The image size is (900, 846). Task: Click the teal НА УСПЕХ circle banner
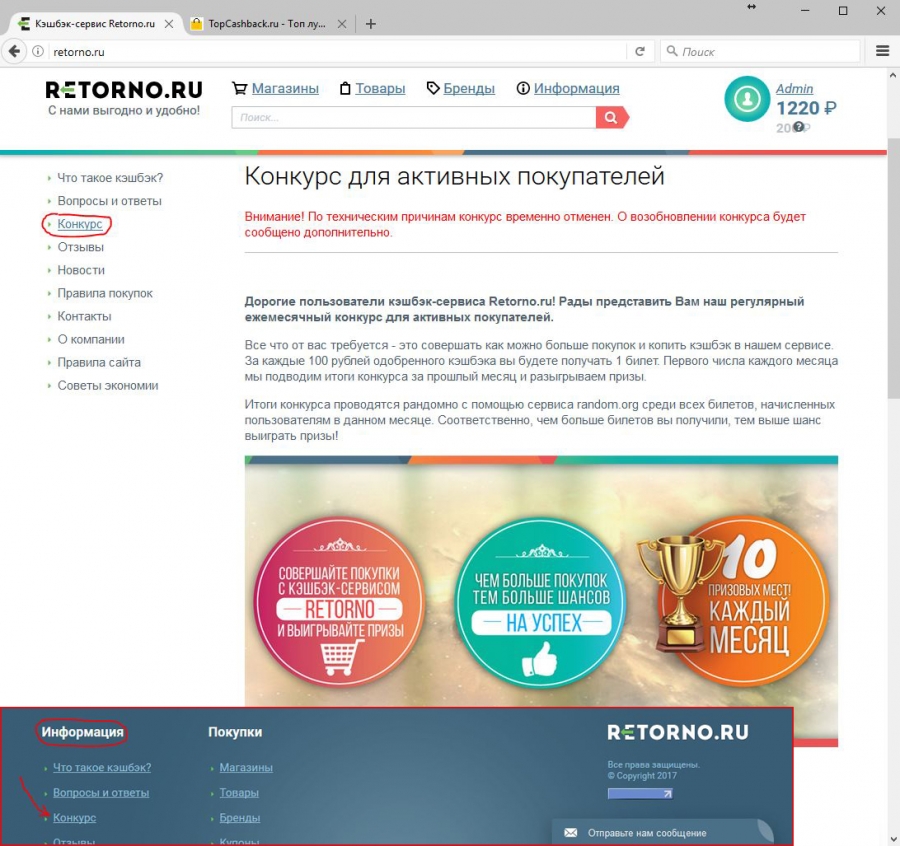point(541,603)
